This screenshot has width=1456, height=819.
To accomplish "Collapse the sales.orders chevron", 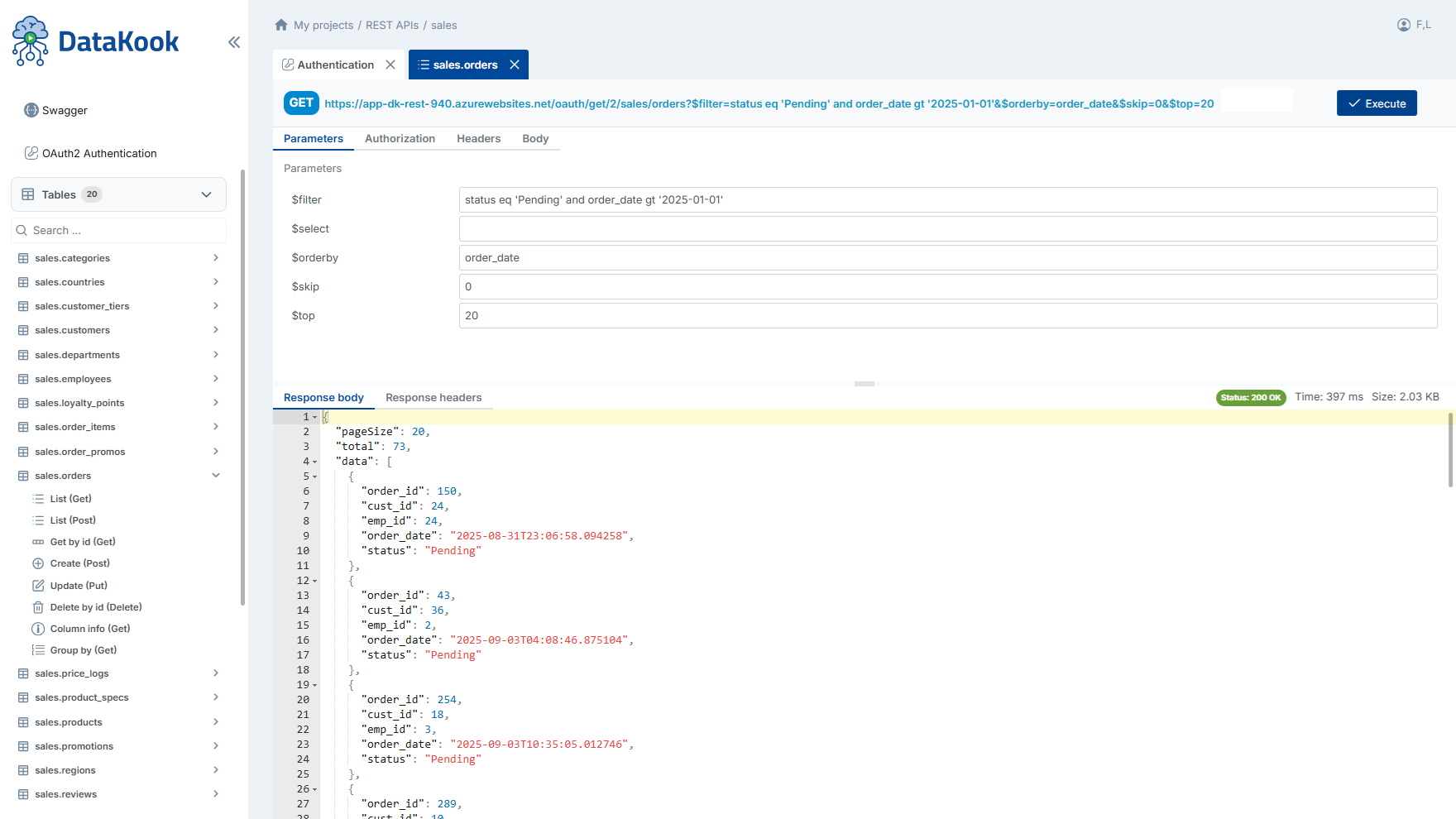I will (x=216, y=476).
